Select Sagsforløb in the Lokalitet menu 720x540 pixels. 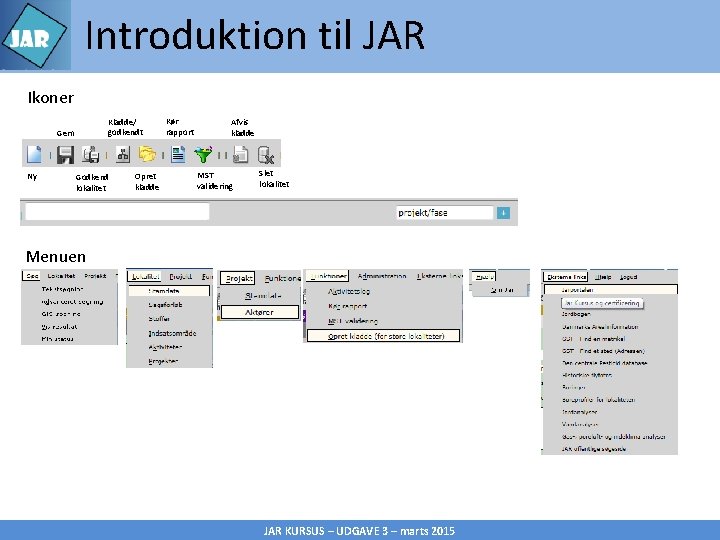(x=165, y=304)
